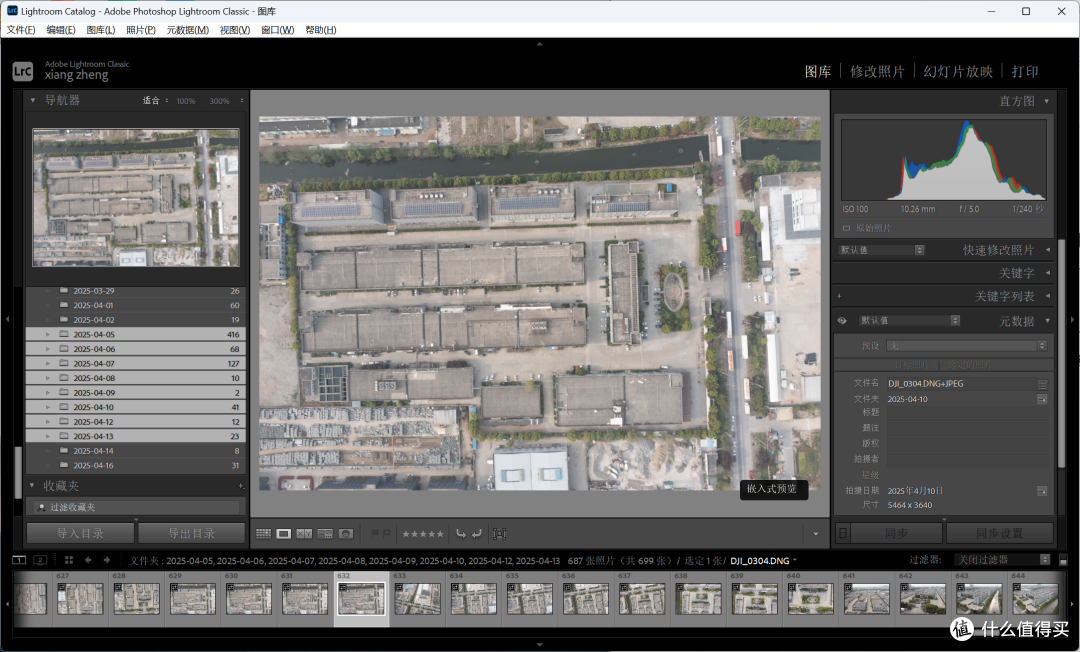Screen dimensions: 1080x652
Task: Open 图库(L) menu
Action: tap(101, 30)
